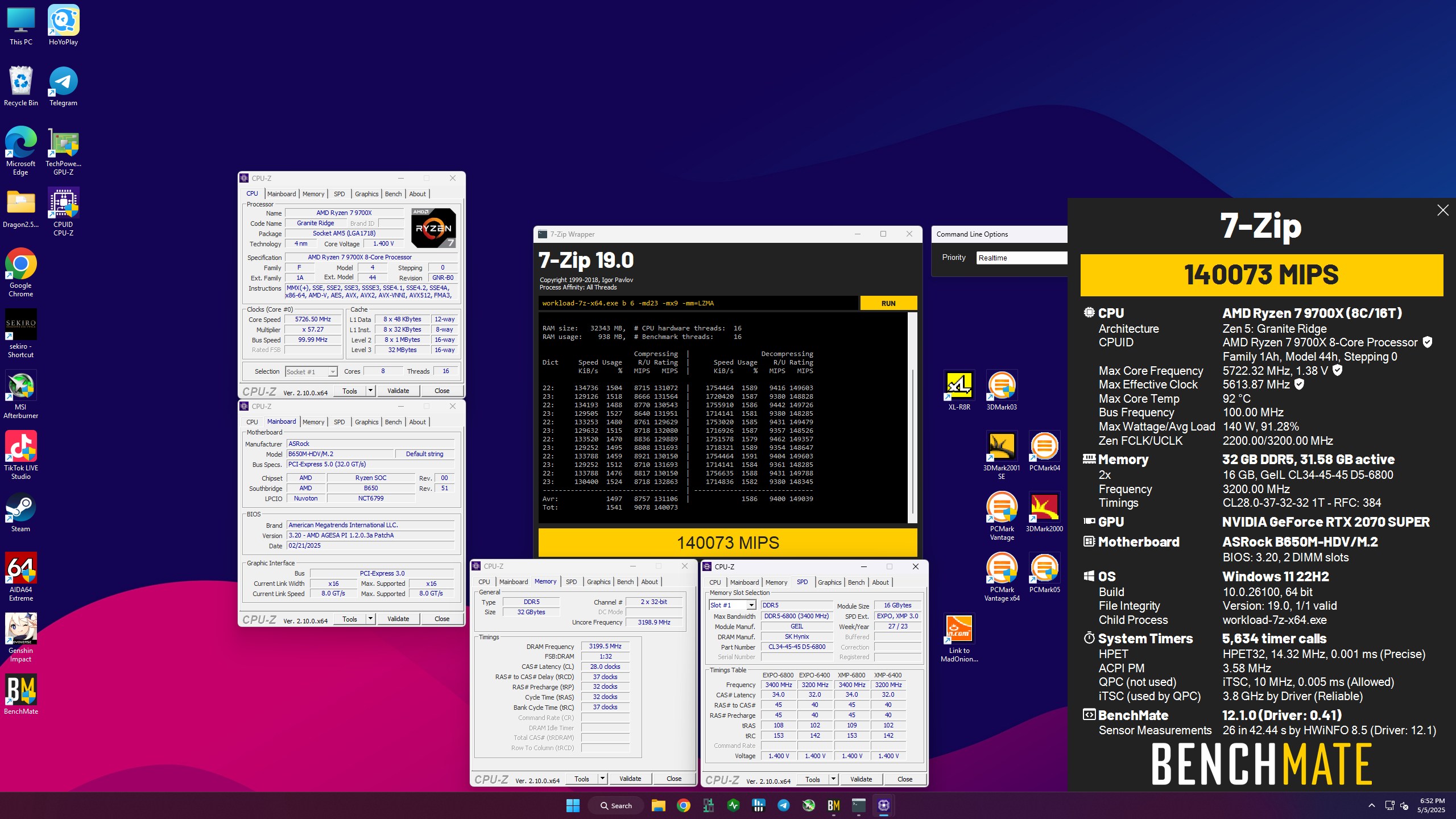
Task: Click the taskbar clock showing 6:52 PM
Action: pyautogui.click(x=1431, y=805)
